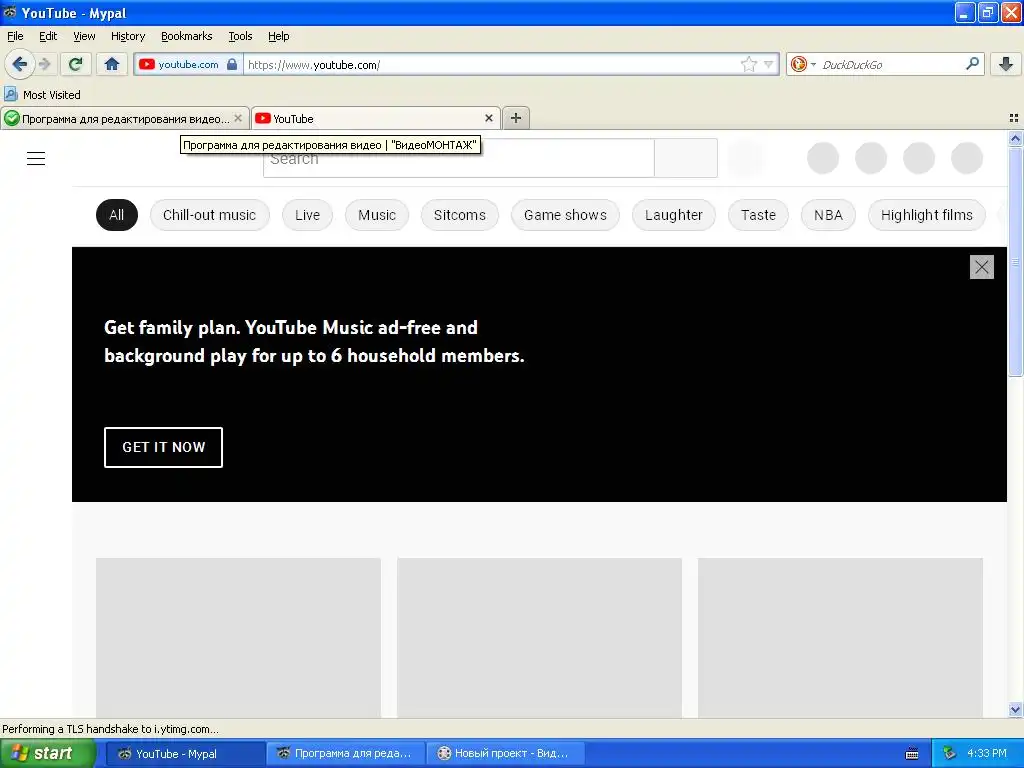Viewport: 1024px width, 768px height.
Task: Select the Game shows filter chip
Action: coord(566,215)
